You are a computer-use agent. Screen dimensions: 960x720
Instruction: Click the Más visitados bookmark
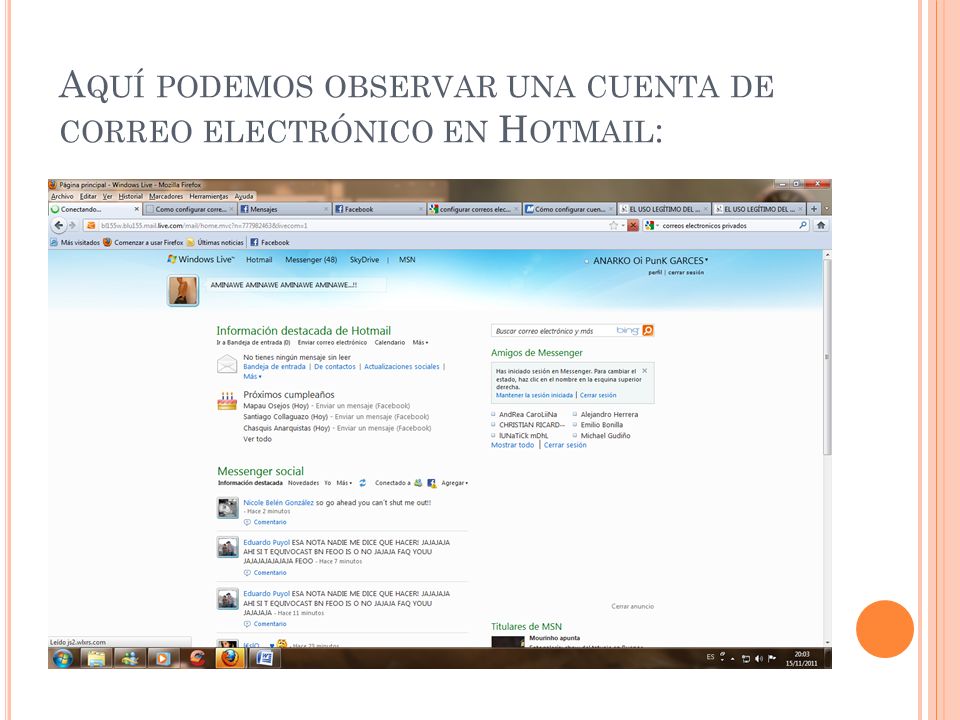(75, 242)
